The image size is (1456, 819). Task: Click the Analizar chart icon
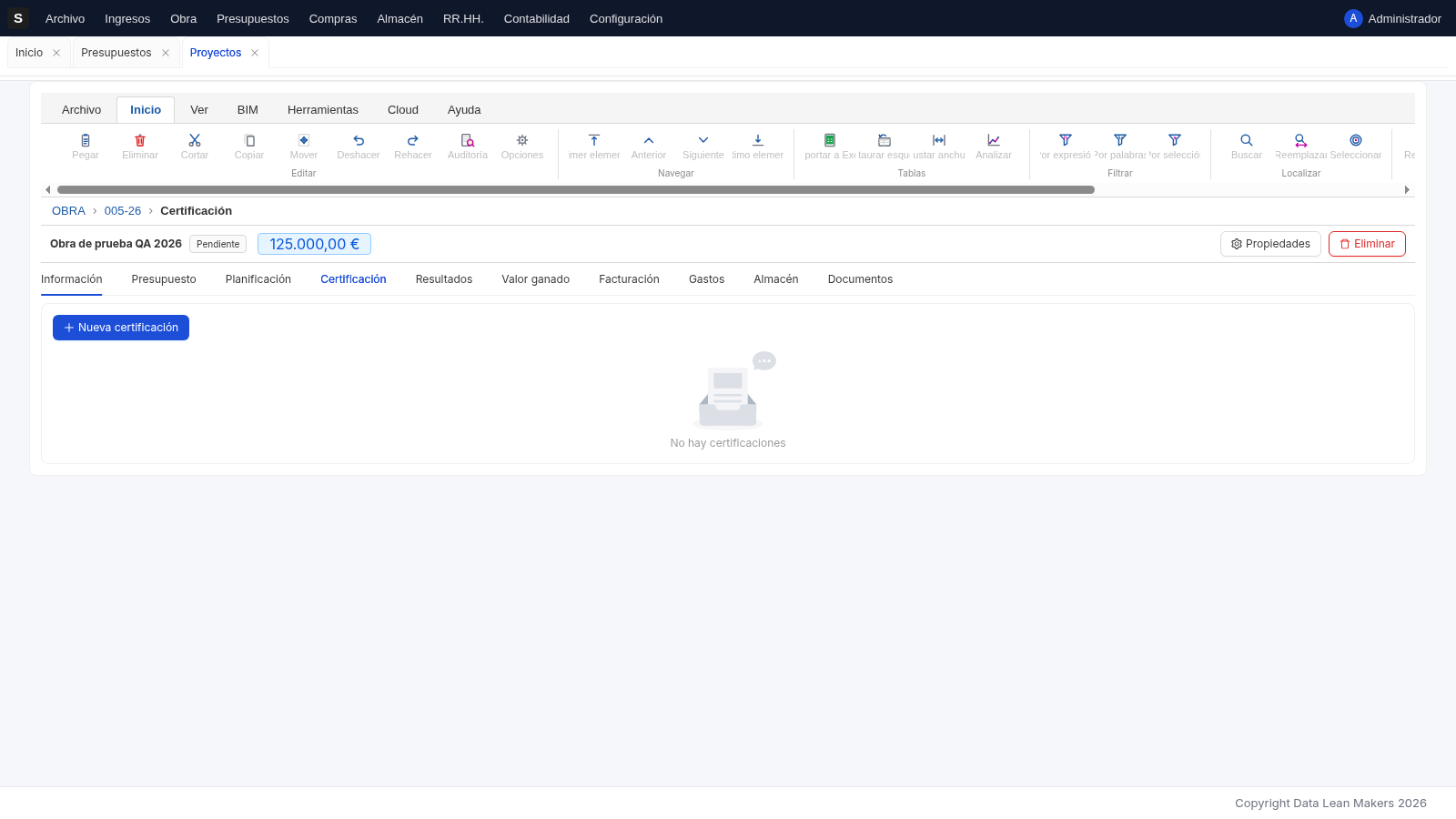(994, 140)
